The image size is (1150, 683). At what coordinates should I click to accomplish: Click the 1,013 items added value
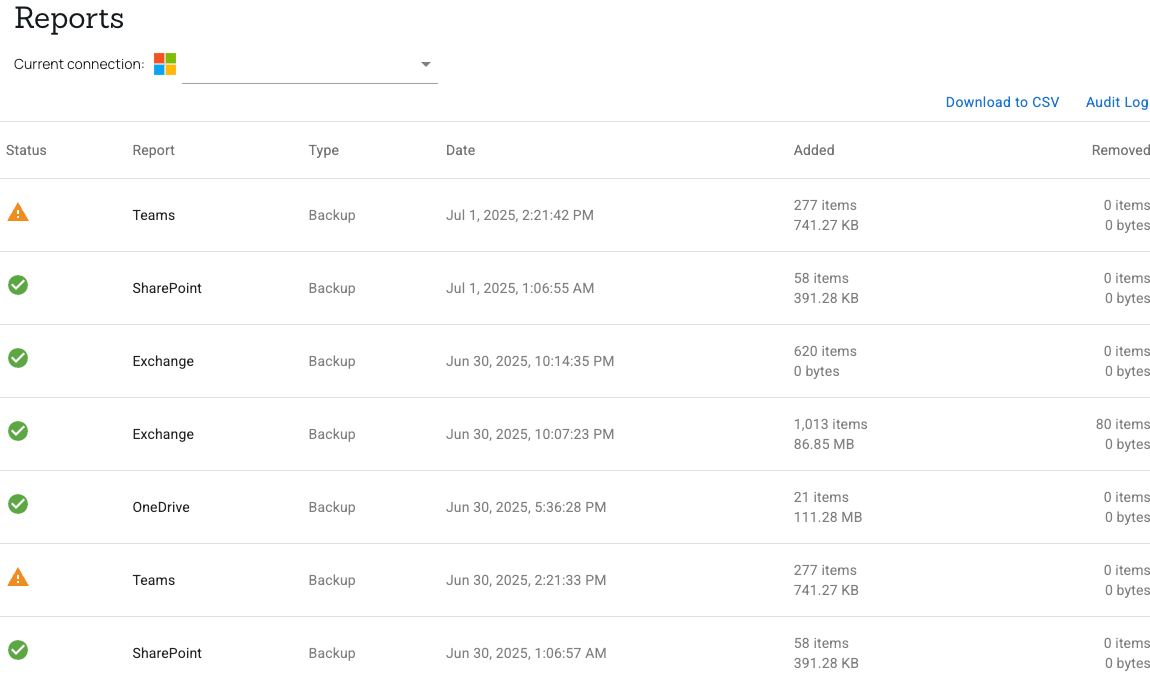pyautogui.click(x=830, y=424)
